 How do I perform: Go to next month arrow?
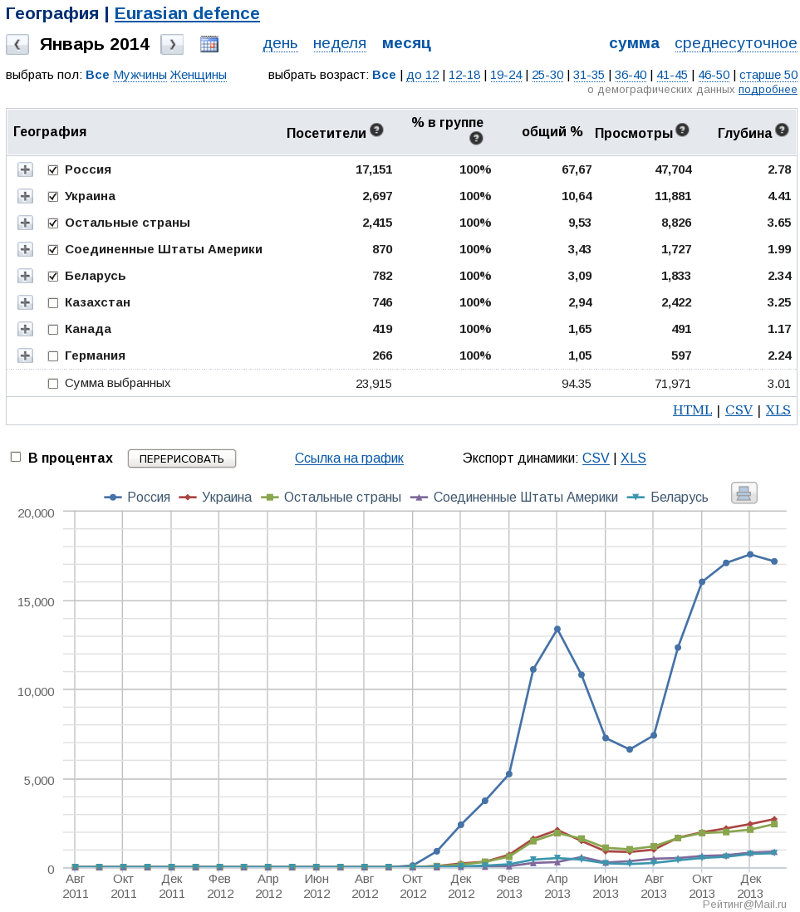point(172,44)
